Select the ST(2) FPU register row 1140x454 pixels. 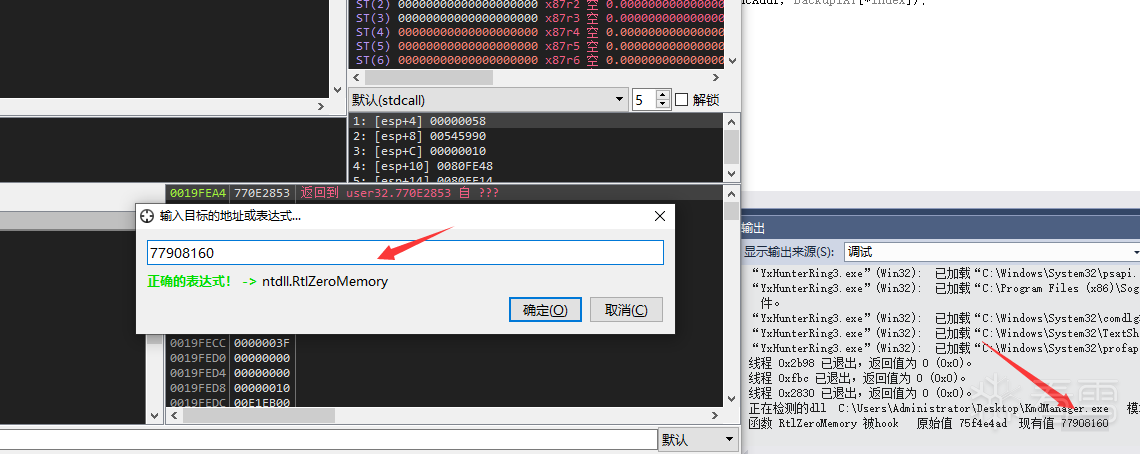537,4
